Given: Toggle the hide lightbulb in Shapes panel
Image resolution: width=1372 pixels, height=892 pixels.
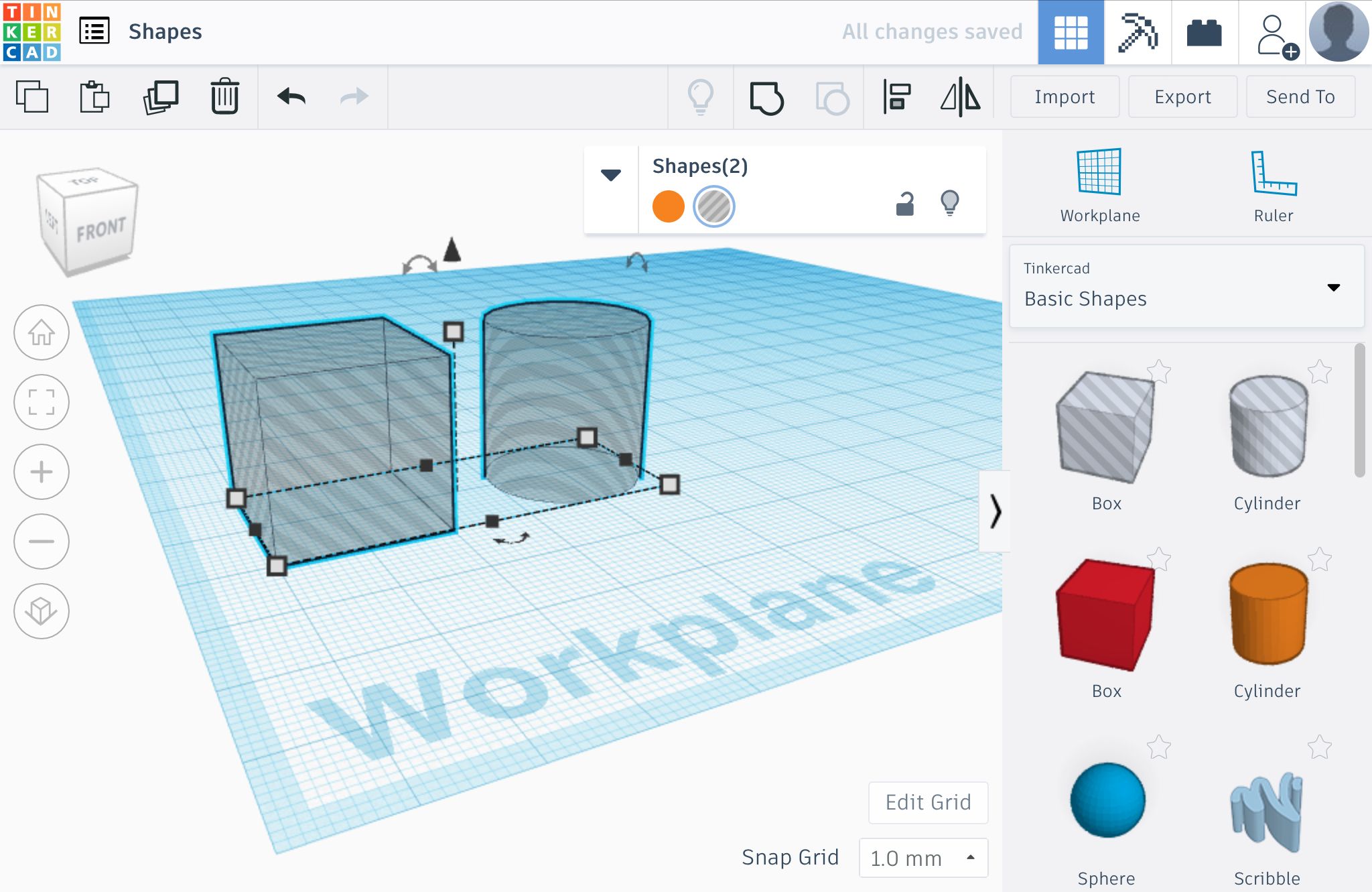Looking at the screenshot, I should tap(950, 203).
